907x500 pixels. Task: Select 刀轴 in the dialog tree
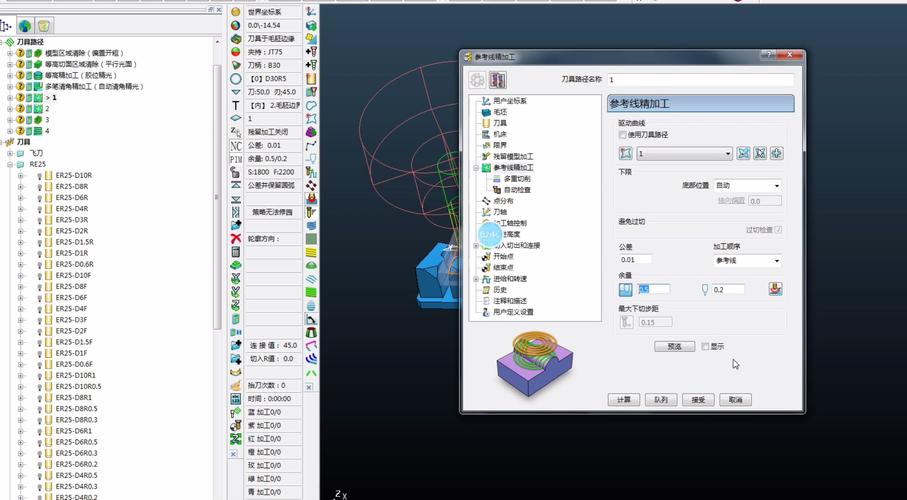point(501,212)
